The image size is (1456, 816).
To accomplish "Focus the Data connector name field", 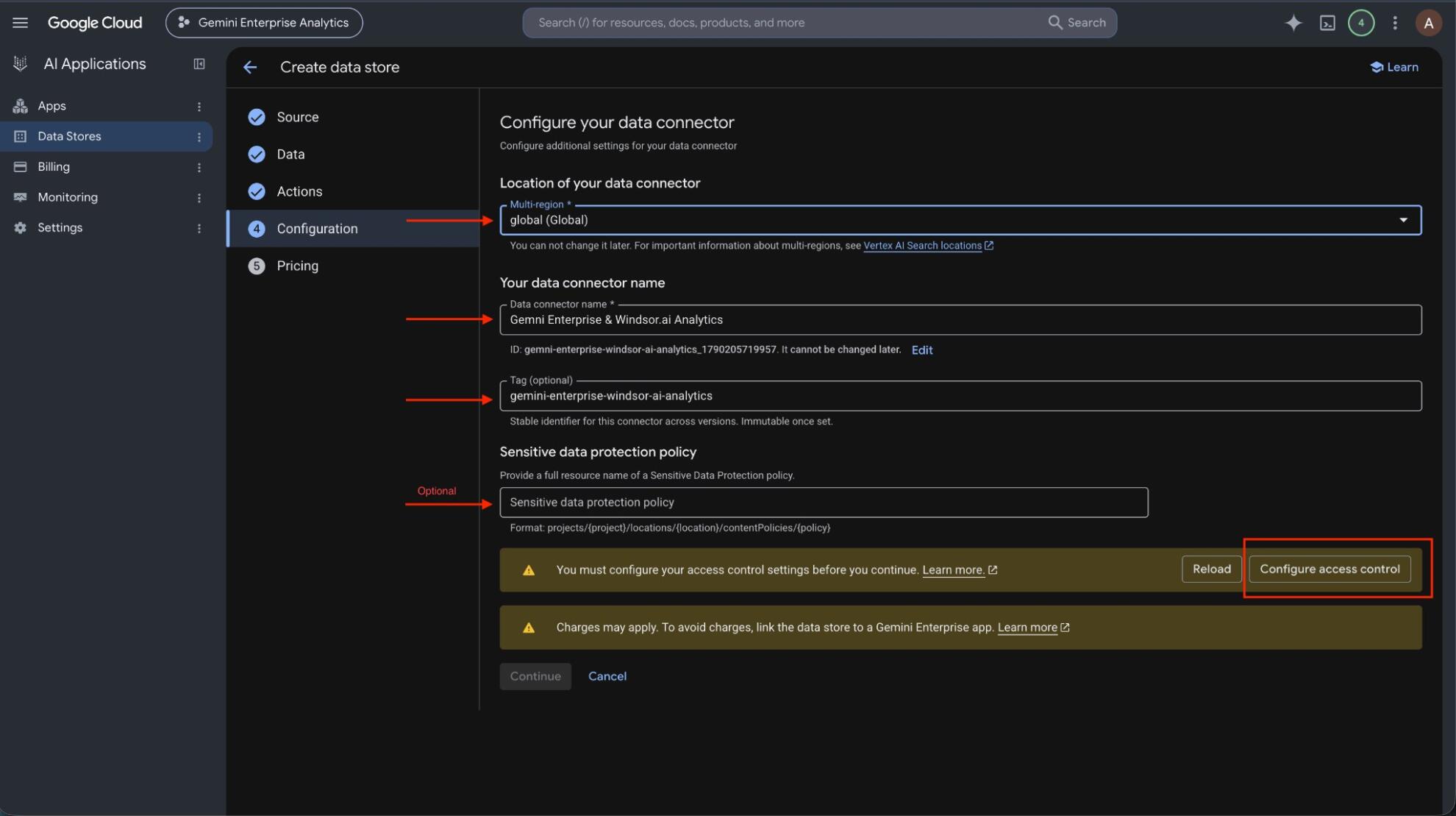I will 960,320.
